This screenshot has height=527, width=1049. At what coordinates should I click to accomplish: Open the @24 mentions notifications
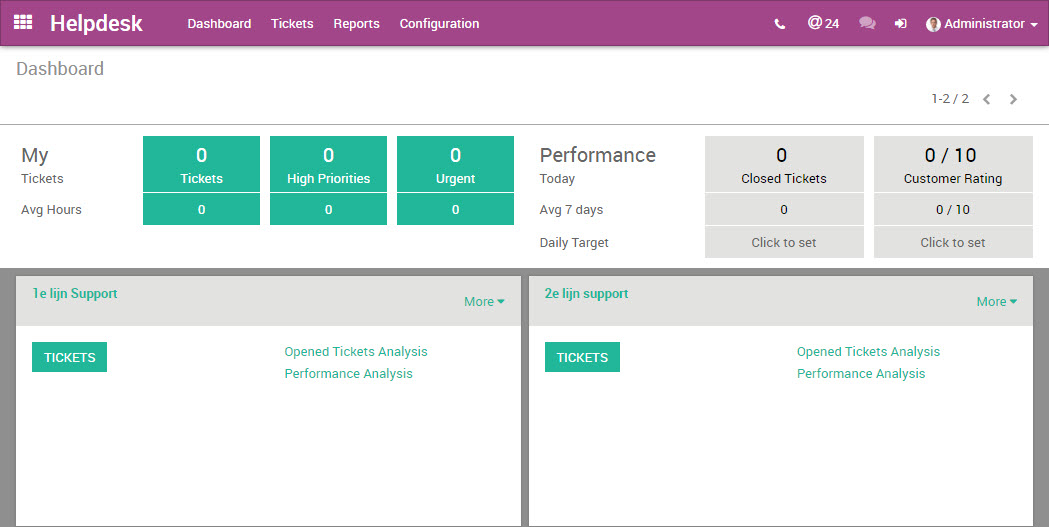[823, 23]
